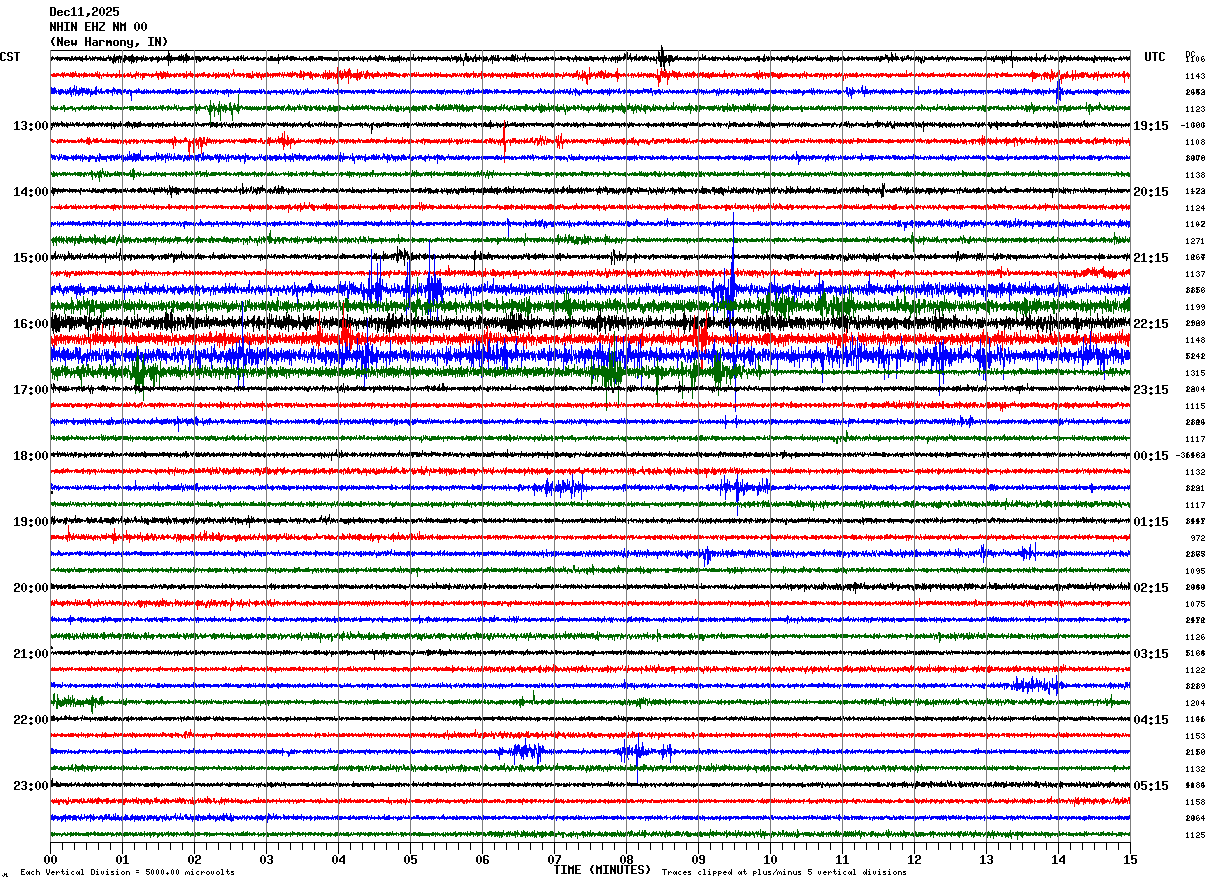Screen dimensions: 1210x886
Task: Click the 20:00 CST time label
Action: pos(31,588)
